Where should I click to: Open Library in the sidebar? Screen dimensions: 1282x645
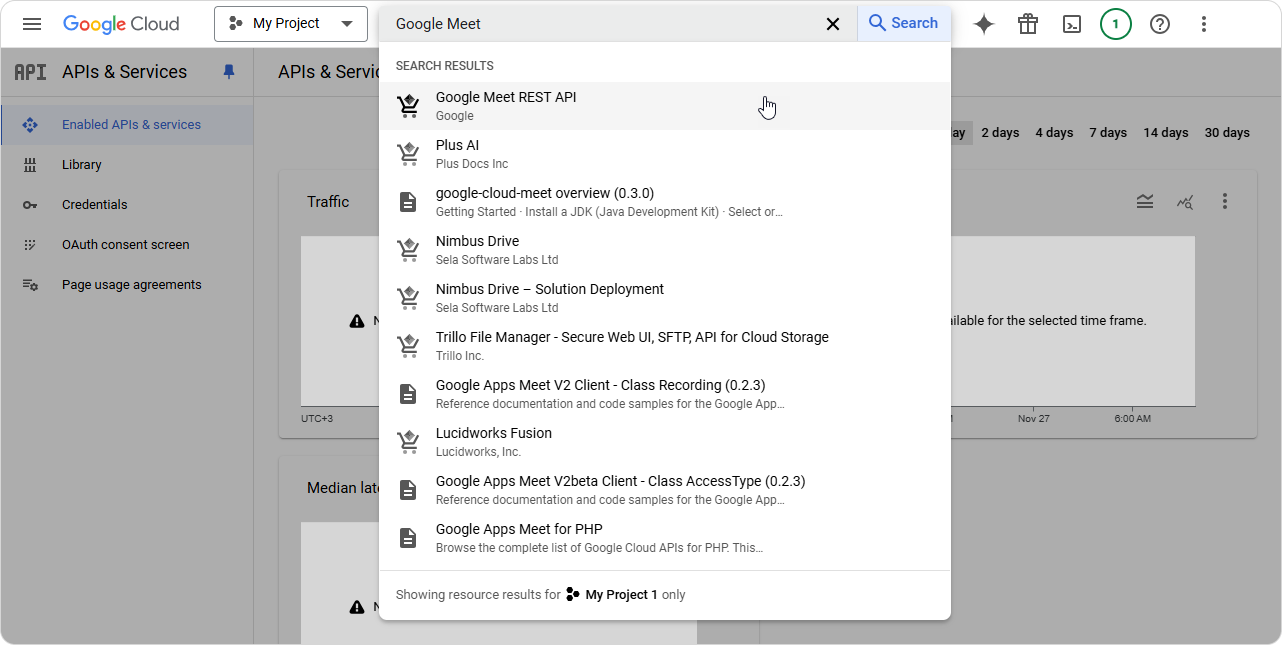click(127, 165)
